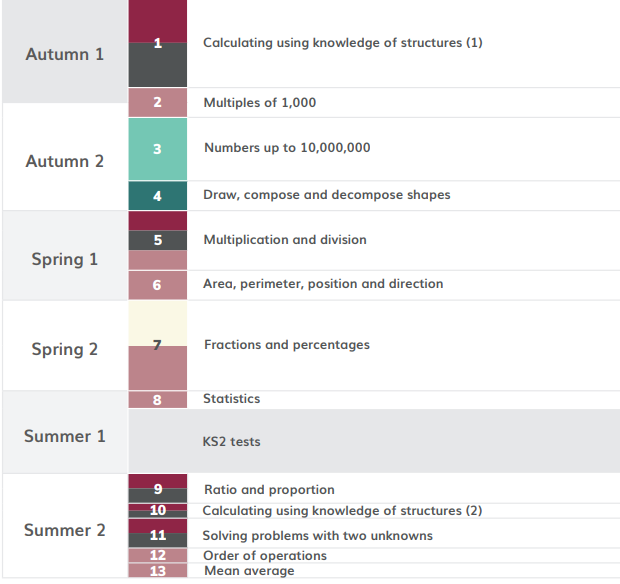
Task: Select the "Mean average" unit
Action: (249, 571)
